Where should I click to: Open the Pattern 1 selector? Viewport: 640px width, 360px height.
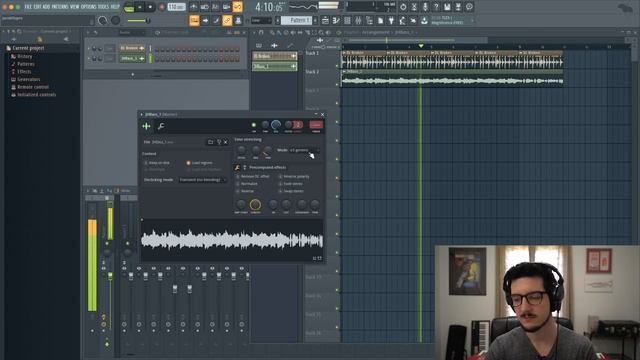pos(298,20)
